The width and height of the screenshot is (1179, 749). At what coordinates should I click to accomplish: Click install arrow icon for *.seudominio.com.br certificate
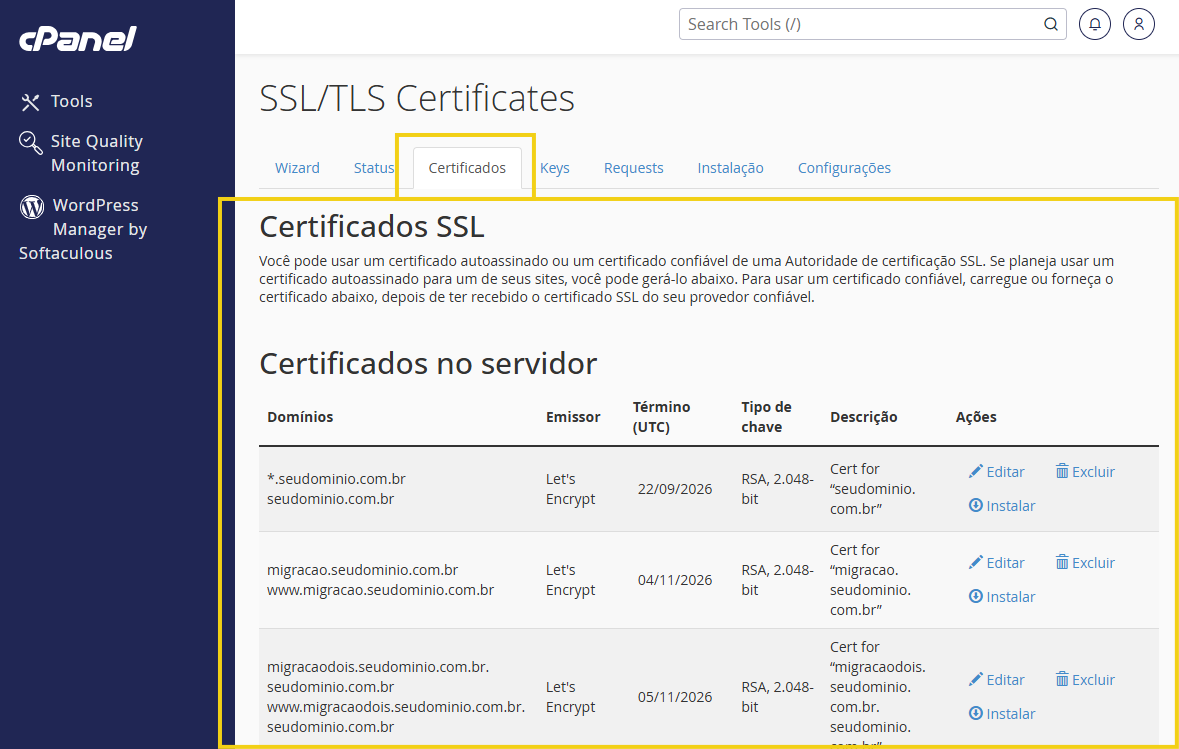tap(975, 505)
